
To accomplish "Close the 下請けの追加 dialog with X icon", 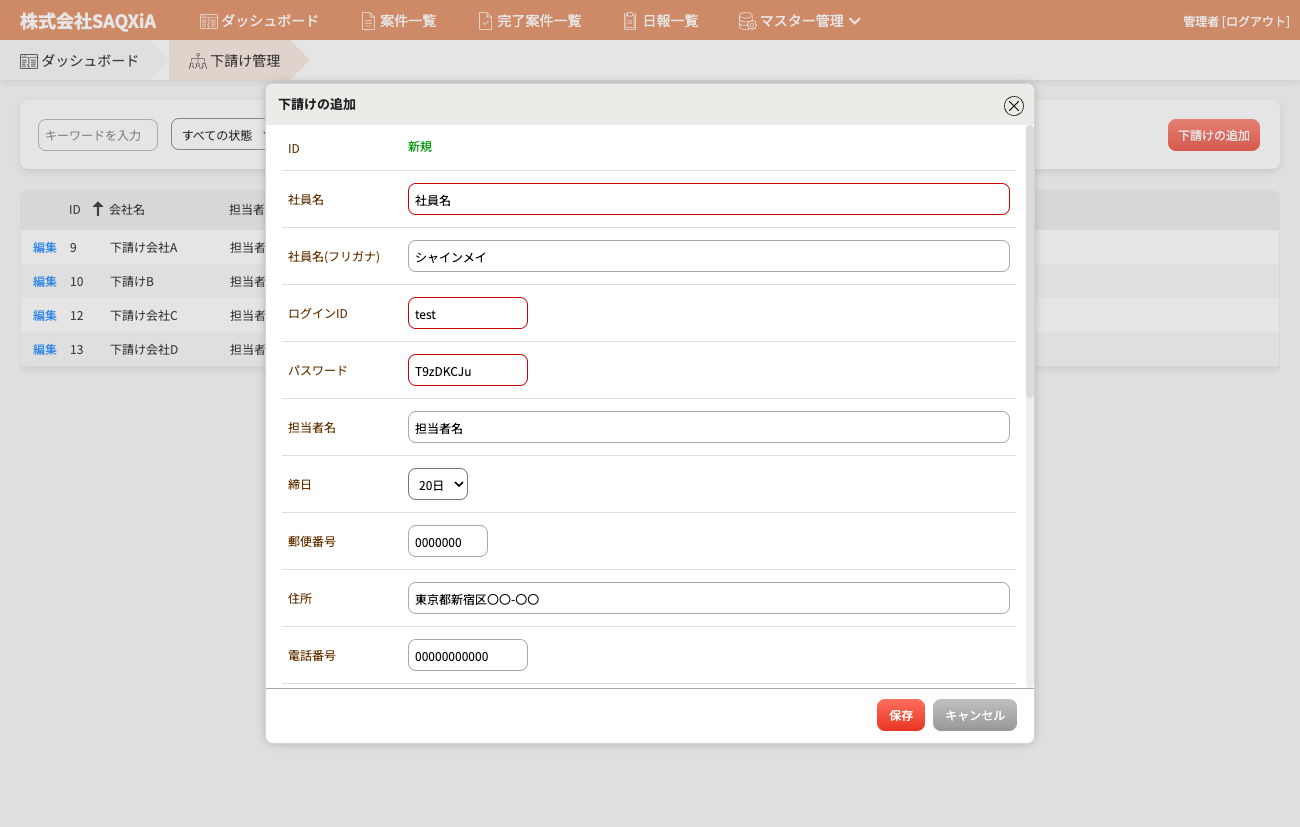I will (1013, 106).
